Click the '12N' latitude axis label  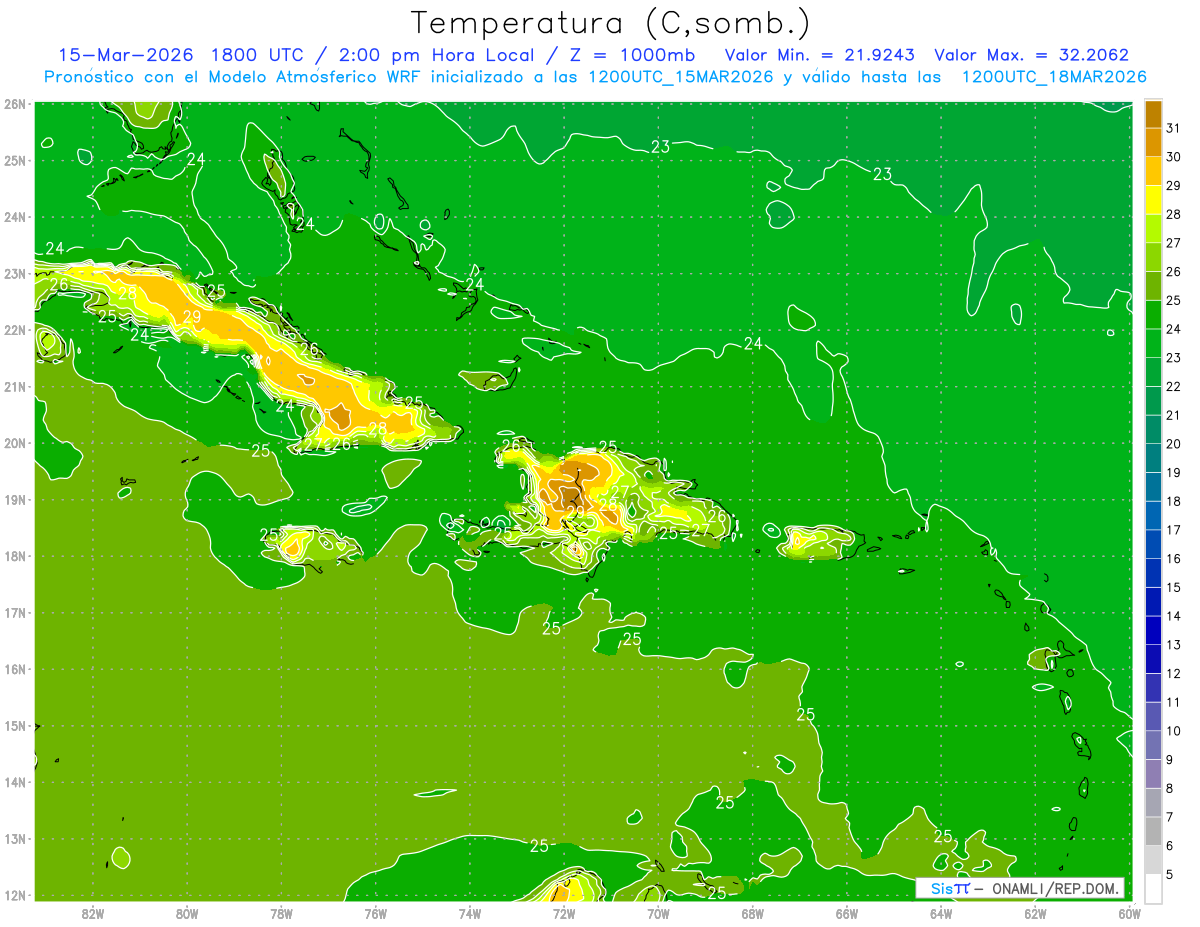(15, 895)
